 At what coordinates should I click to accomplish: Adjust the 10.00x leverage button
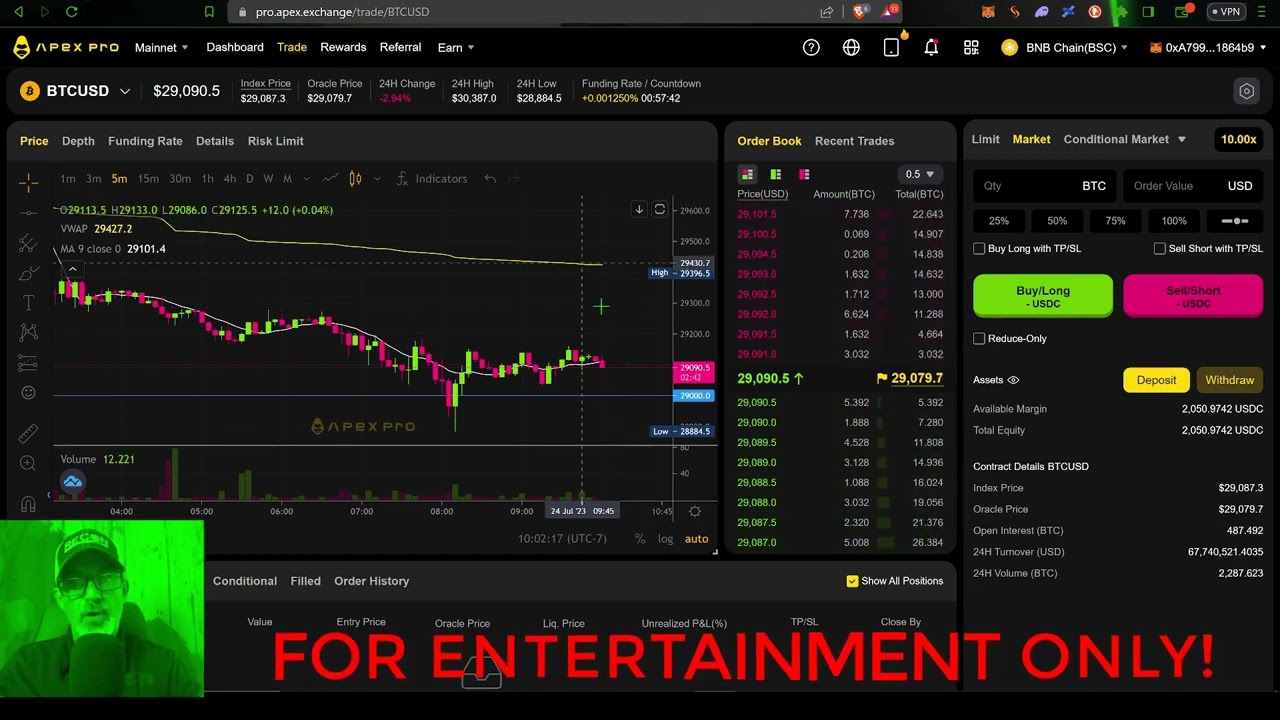tap(1238, 140)
